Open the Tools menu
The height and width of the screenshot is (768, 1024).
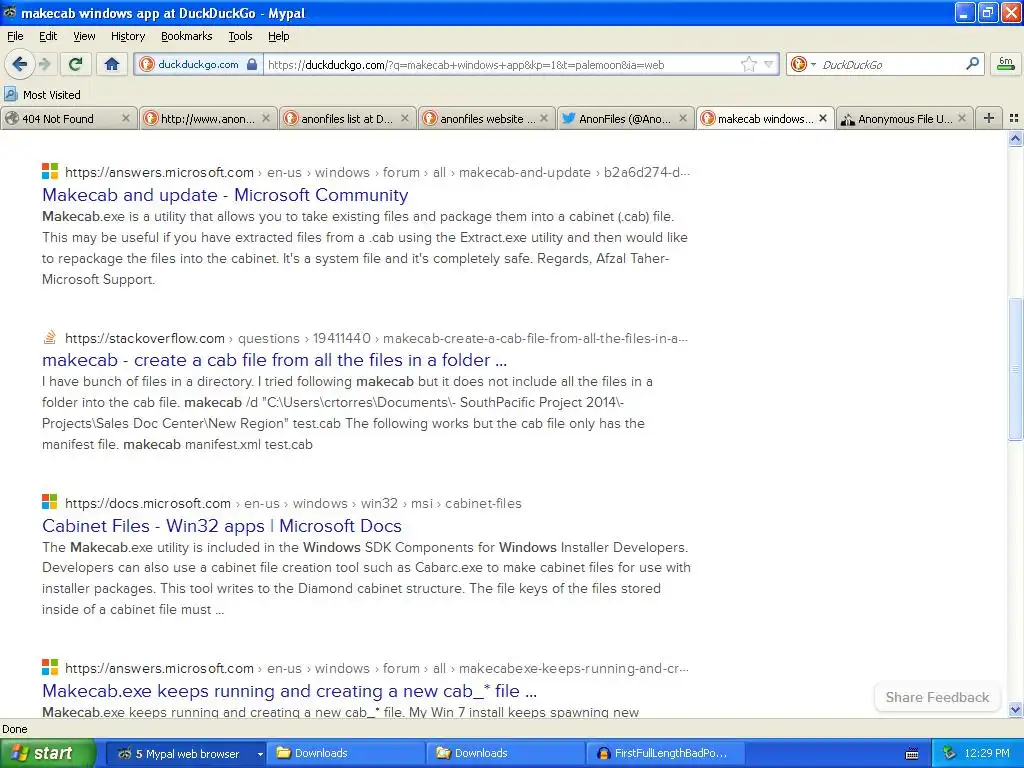[240, 36]
